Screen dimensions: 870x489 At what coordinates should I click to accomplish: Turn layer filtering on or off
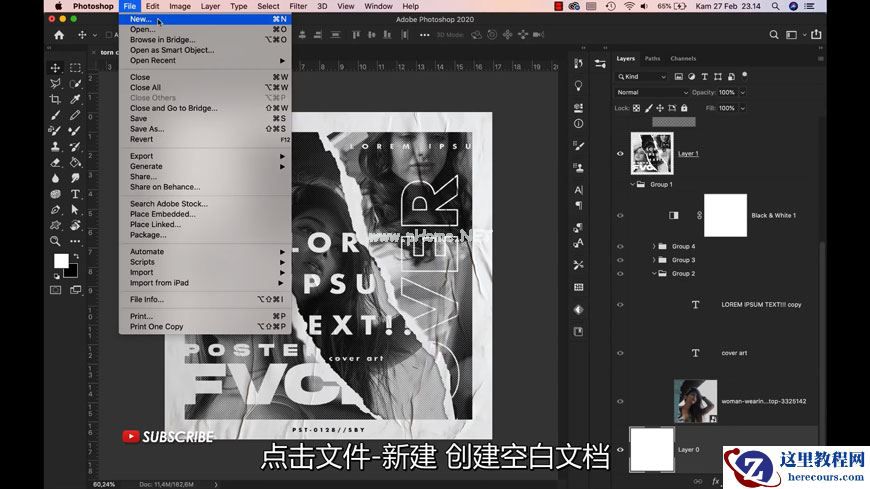click(745, 75)
